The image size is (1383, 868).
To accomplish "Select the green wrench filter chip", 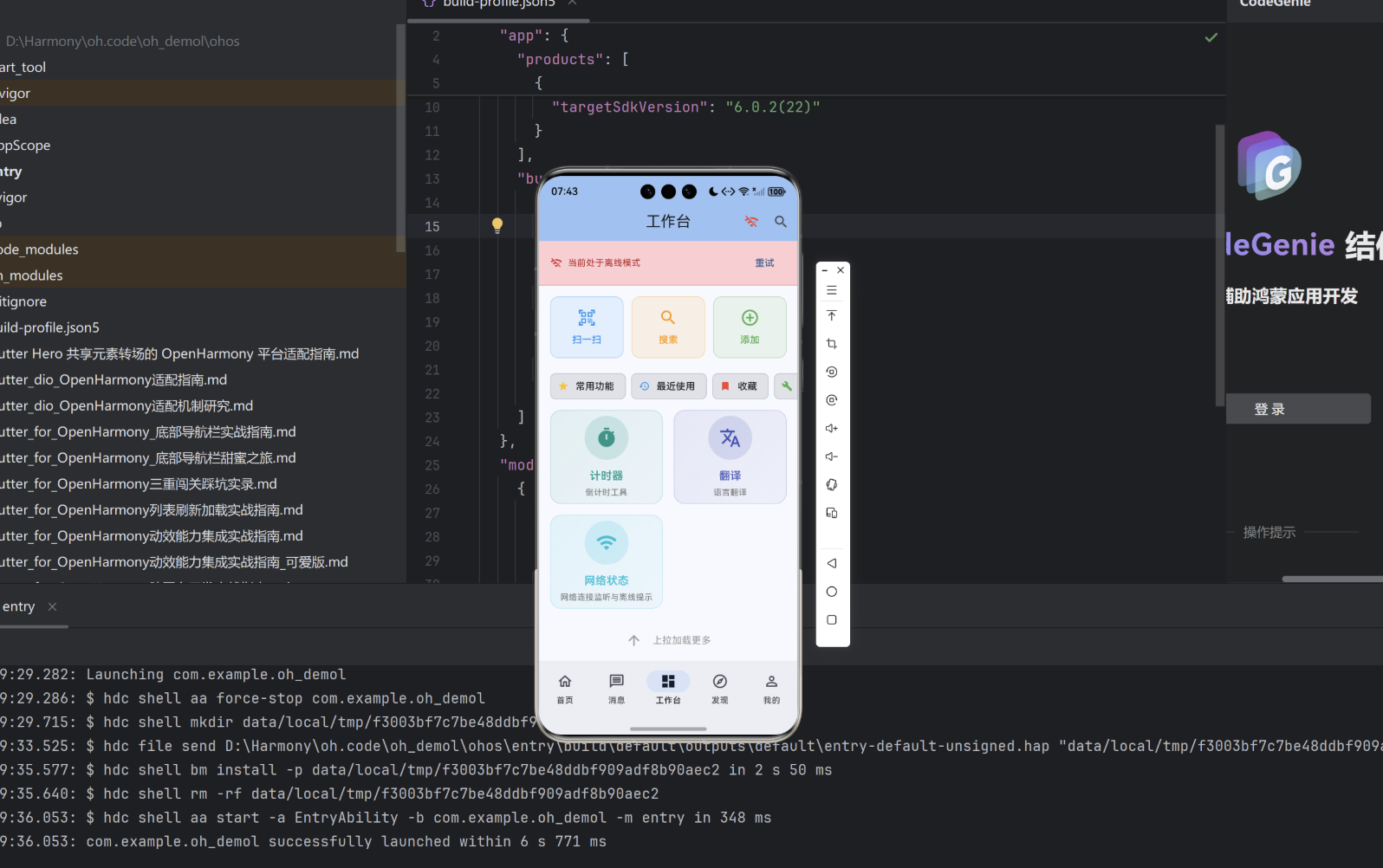I will (x=786, y=386).
